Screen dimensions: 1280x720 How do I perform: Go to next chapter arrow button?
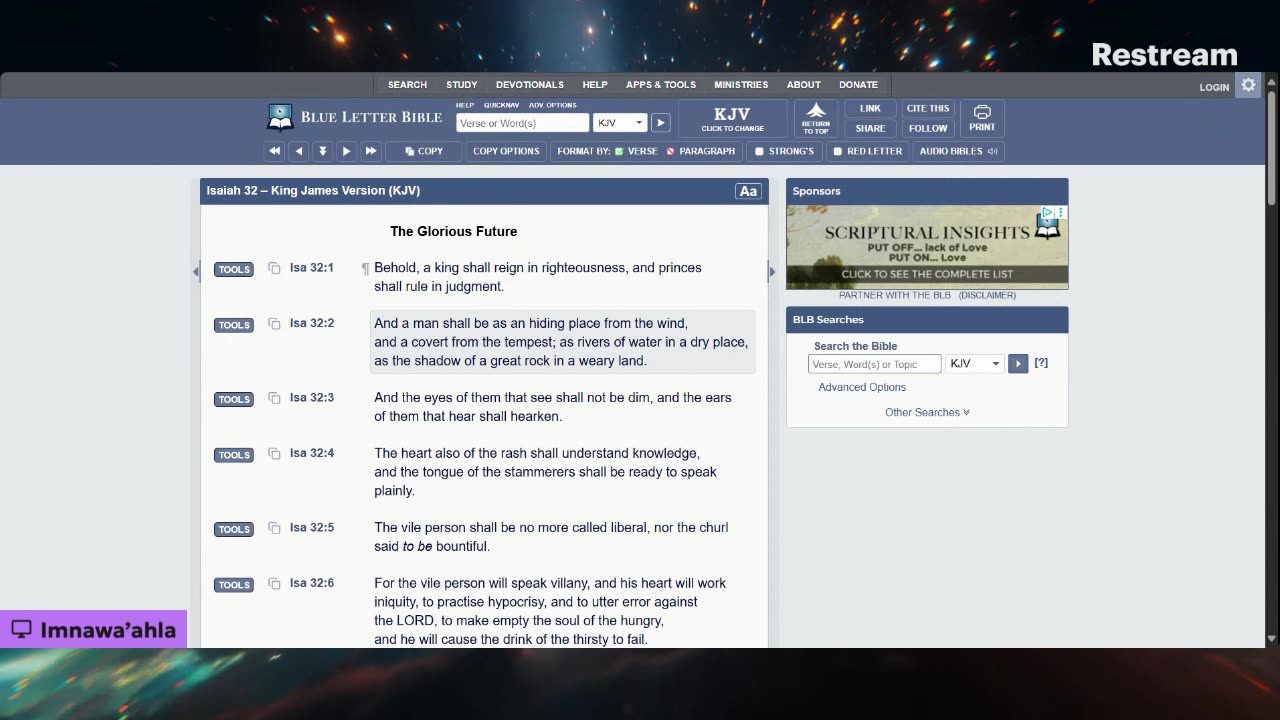(x=346, y=151)
